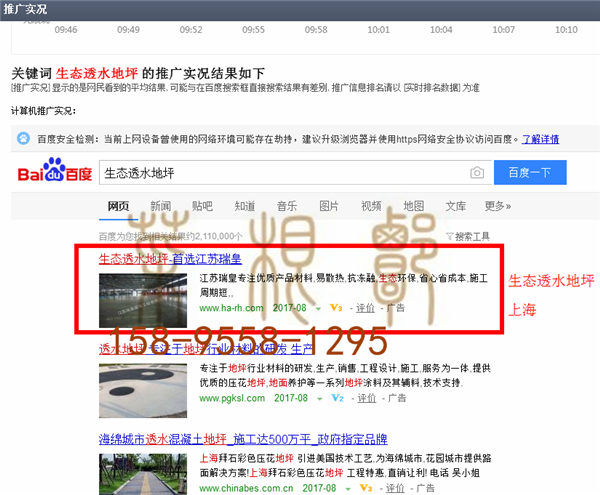The width and height of the screenshot is (600, 495).
Task: Switch to the 视频 tab
Action: click(x=371, y=206)
